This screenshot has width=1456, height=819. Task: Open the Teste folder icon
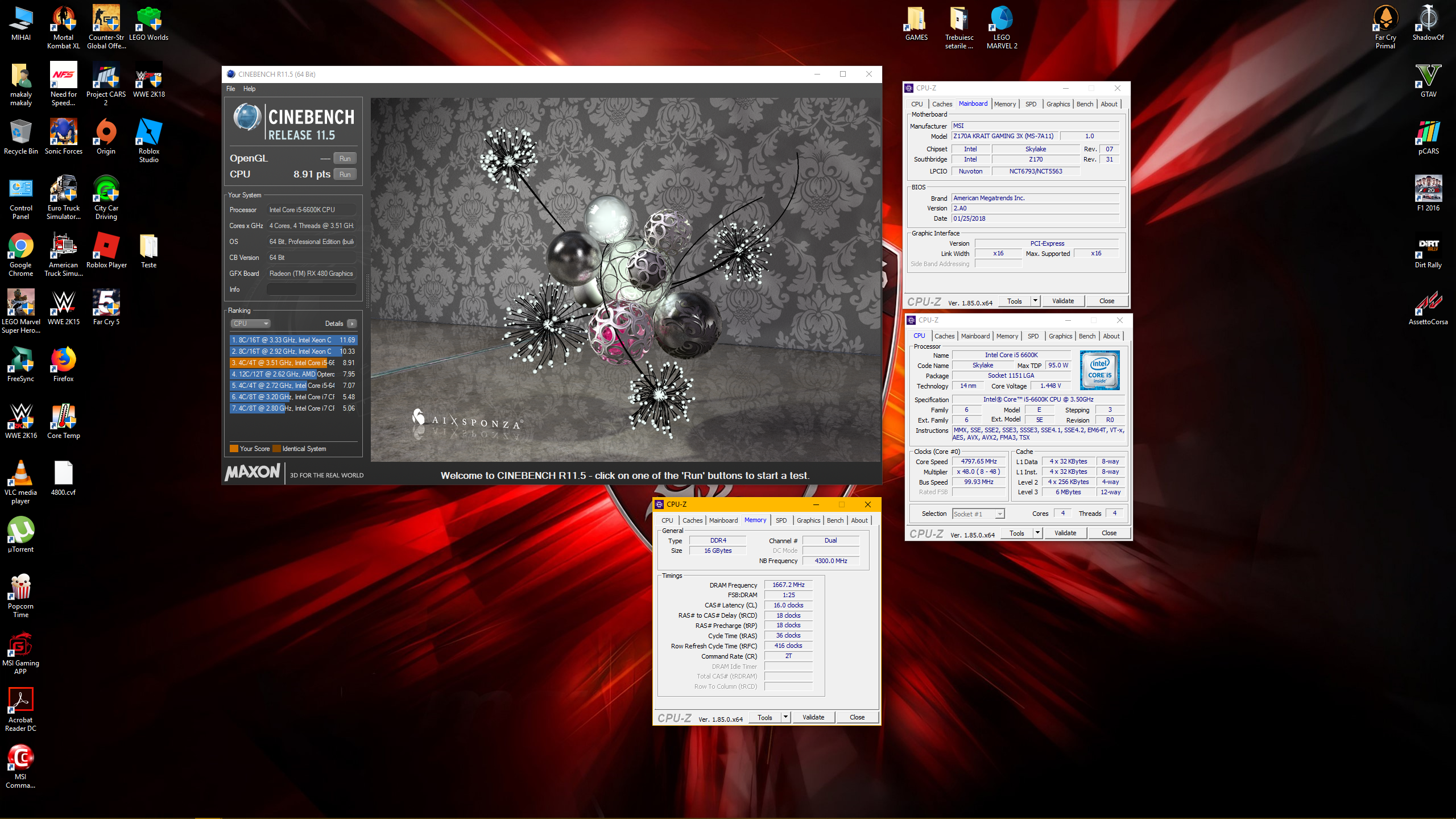click(x=148, y=250)
